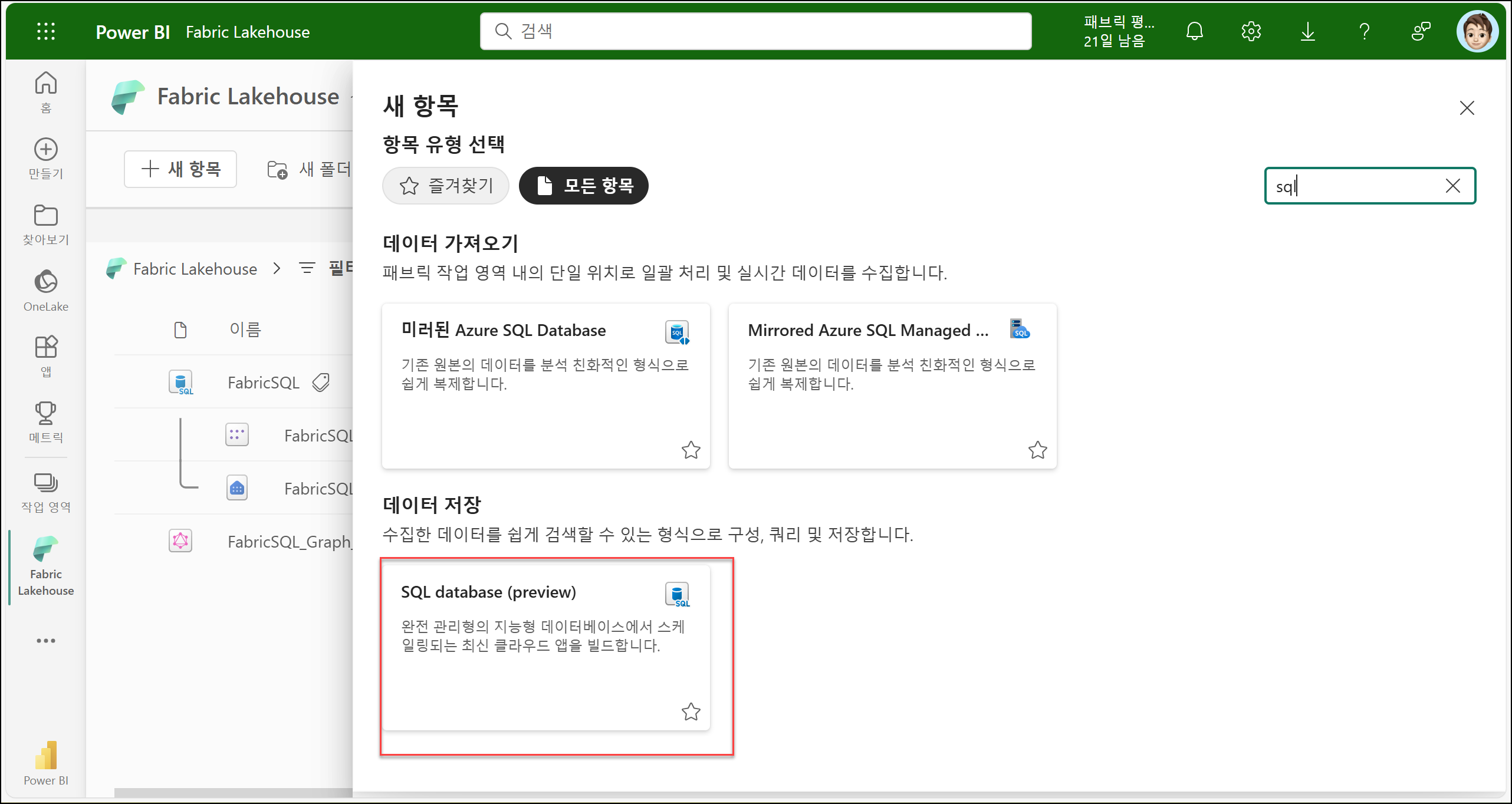The height and width of the screenshot is (804, 1512).
Task: Click the 새 항목 button
Action: 180,169
